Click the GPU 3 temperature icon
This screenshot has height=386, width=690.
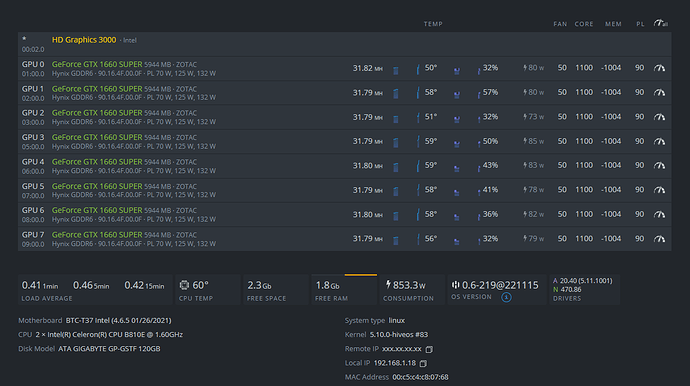pos(418,142)
